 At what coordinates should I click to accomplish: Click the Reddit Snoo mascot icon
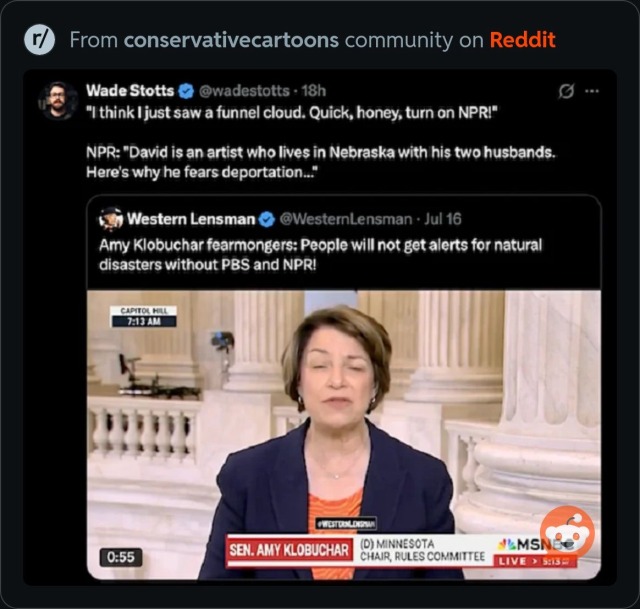point(567,532)
